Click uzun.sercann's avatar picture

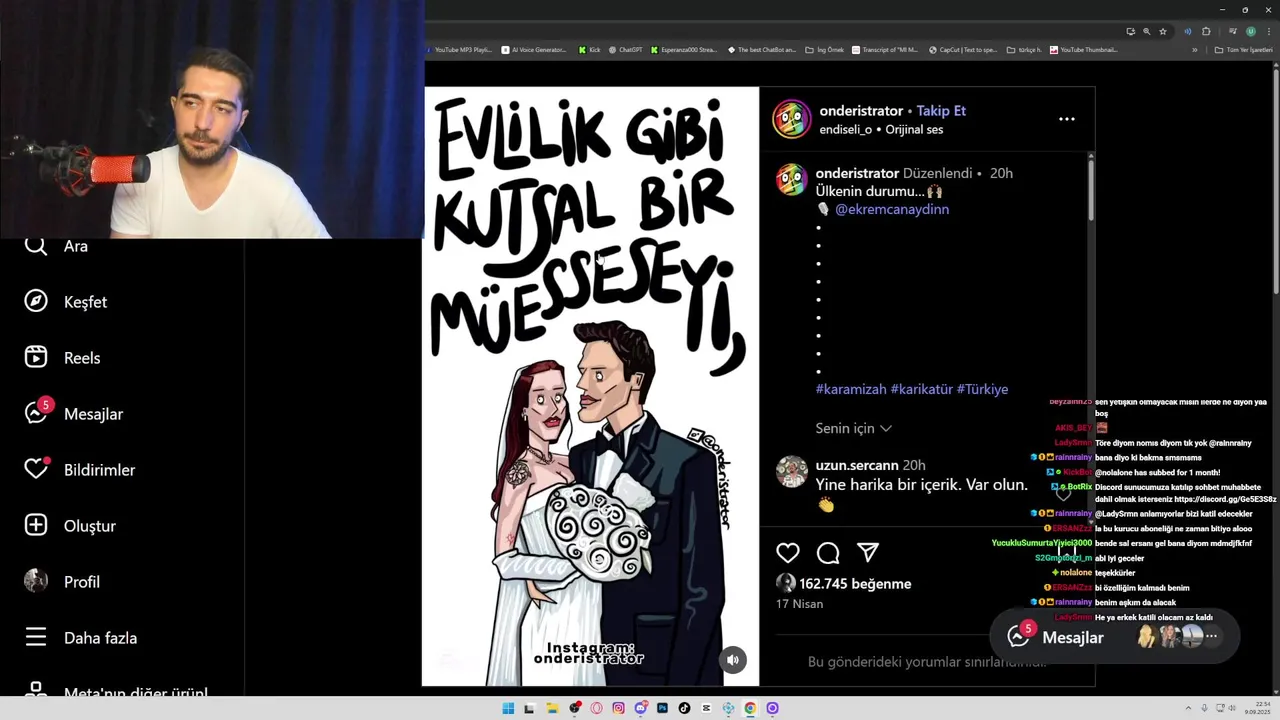pyautogui.click(x=792, y=472)
